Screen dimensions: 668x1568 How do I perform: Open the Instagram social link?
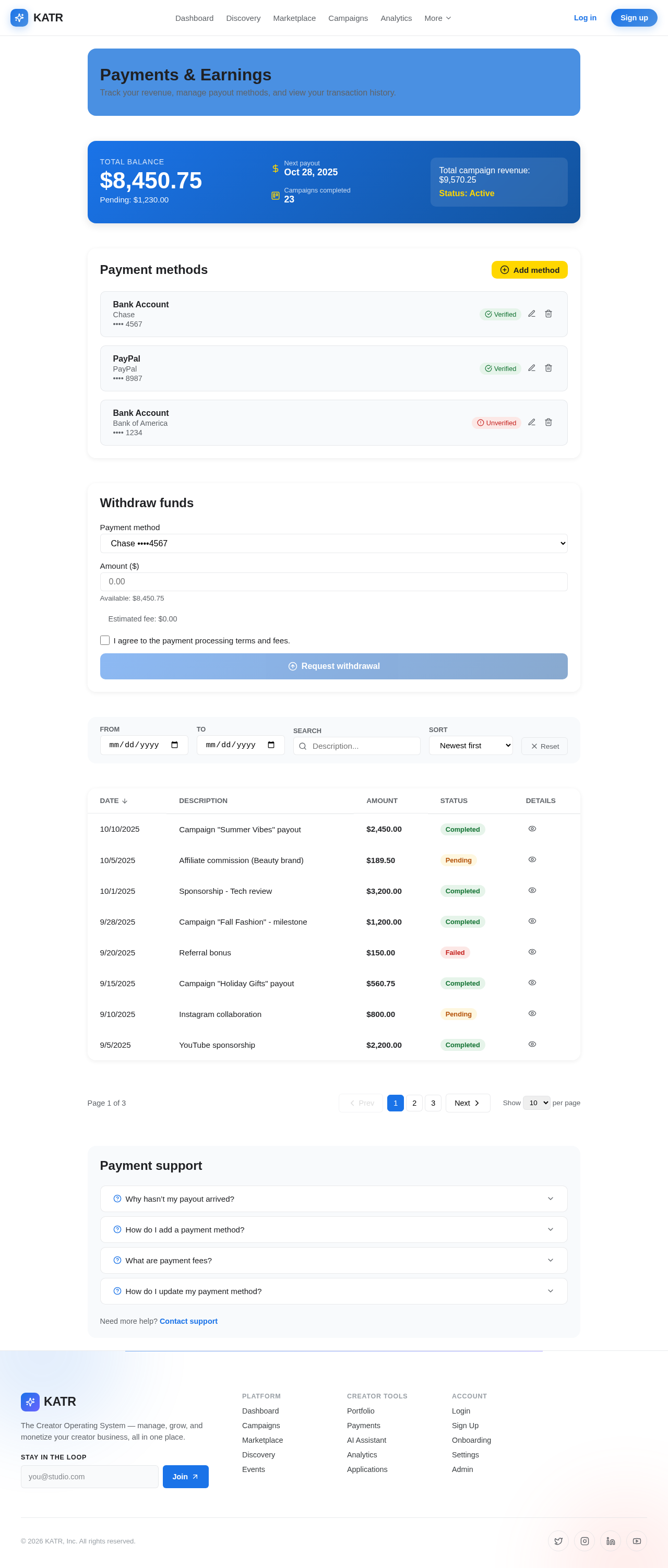click(x=584, y=1541)
